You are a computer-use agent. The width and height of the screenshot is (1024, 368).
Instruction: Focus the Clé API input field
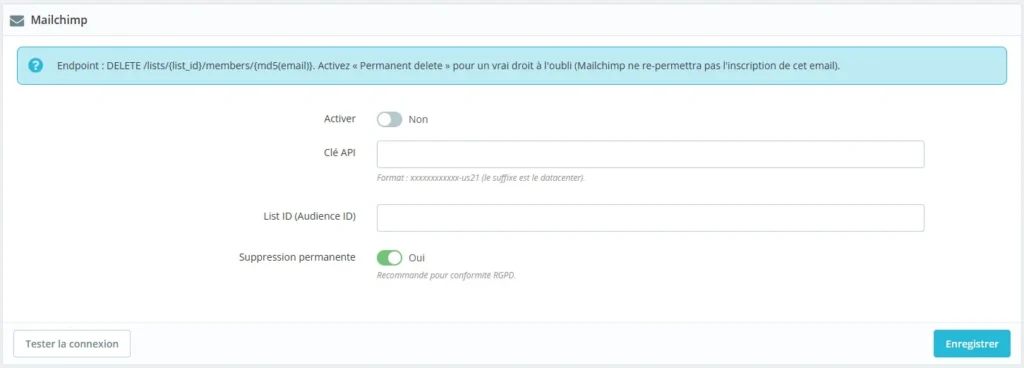click(650, 154)
